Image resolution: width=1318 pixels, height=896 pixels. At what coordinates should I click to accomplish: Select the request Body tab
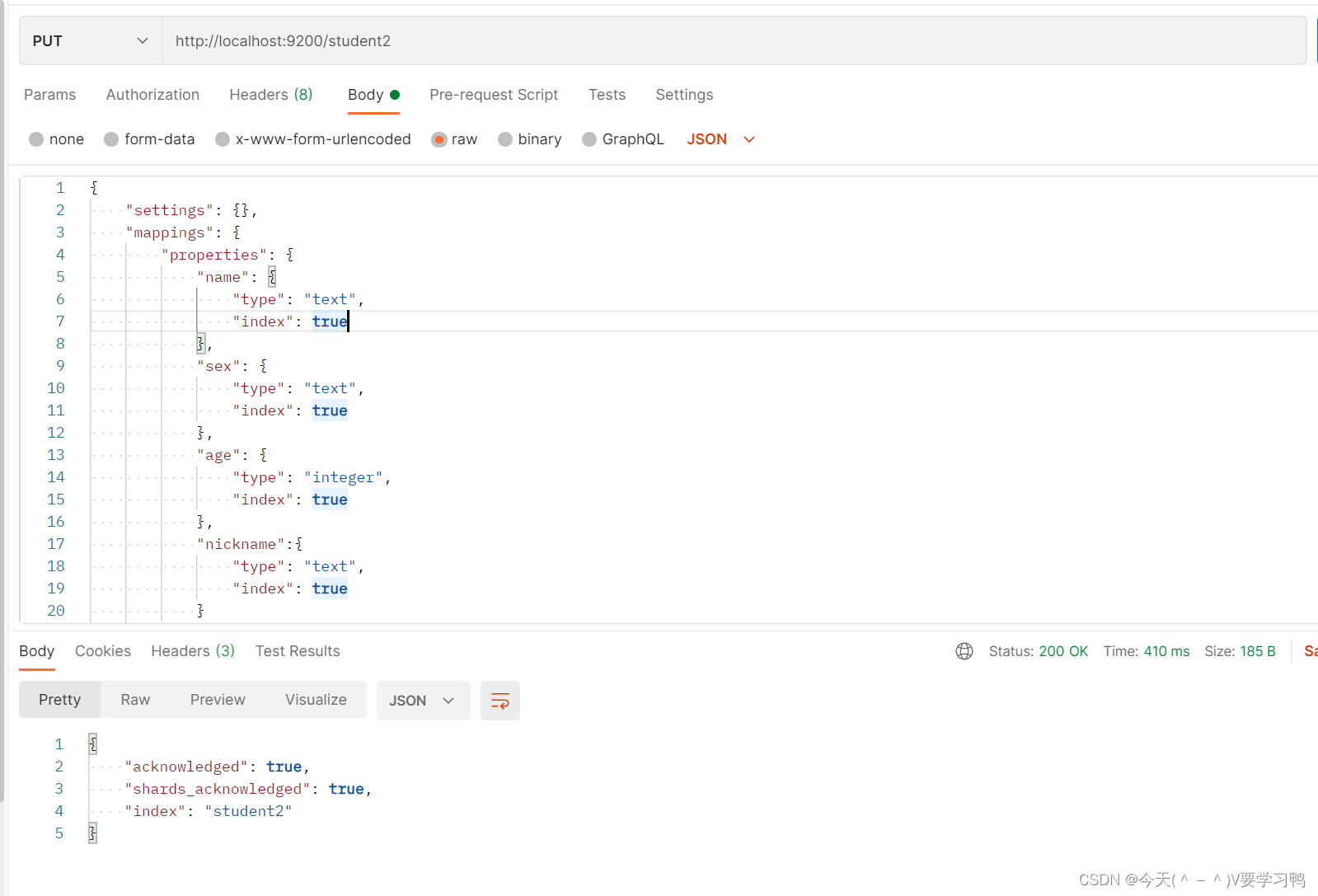[x=373, y=95]
